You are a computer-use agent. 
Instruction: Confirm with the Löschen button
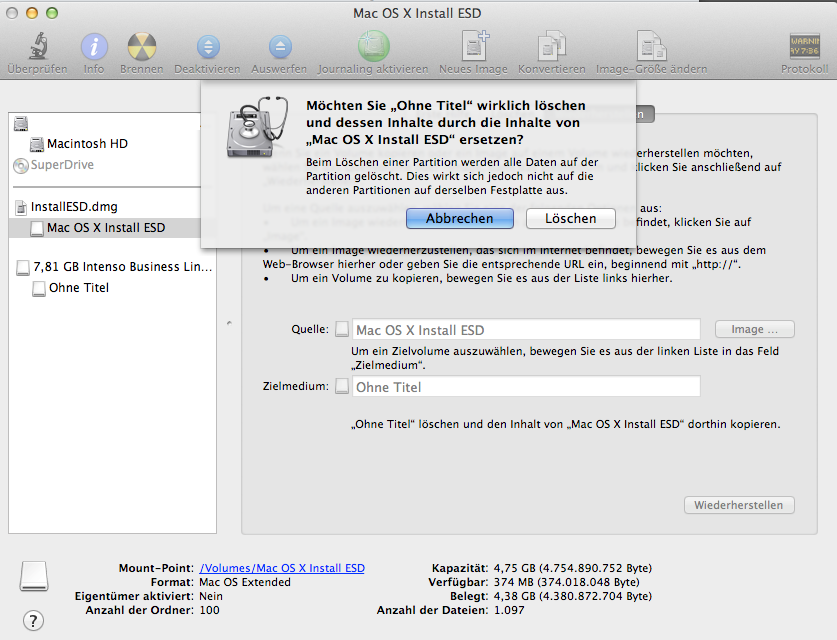[571, 219]
